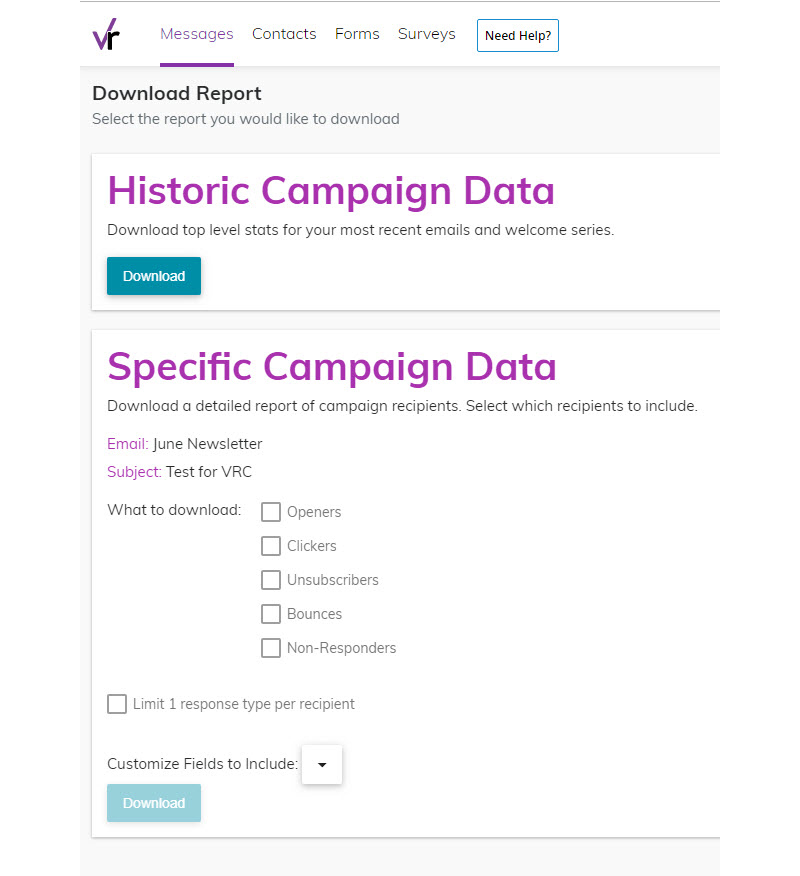The width and height of the screenshot is (800, 876).
Task: Click the June Newsletter email name
Action: (207, 444)
